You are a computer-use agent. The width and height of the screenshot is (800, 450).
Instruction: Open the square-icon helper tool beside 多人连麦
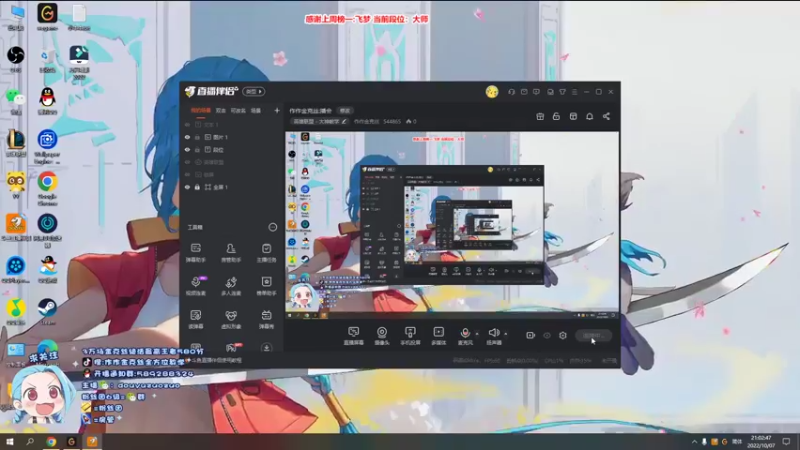[x=266, y=286]
